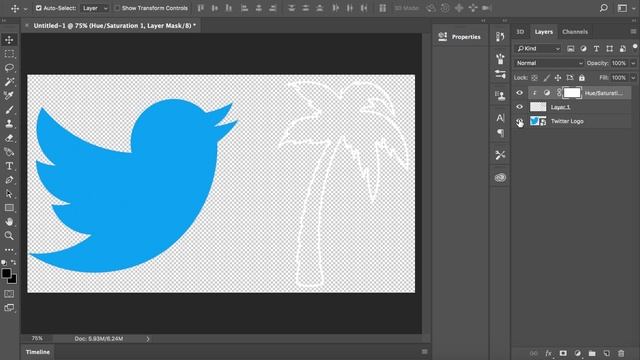The height and width of the screenshot is (360, 640).
Task: Switch to the Layers tab
Action: click(544, 32)
